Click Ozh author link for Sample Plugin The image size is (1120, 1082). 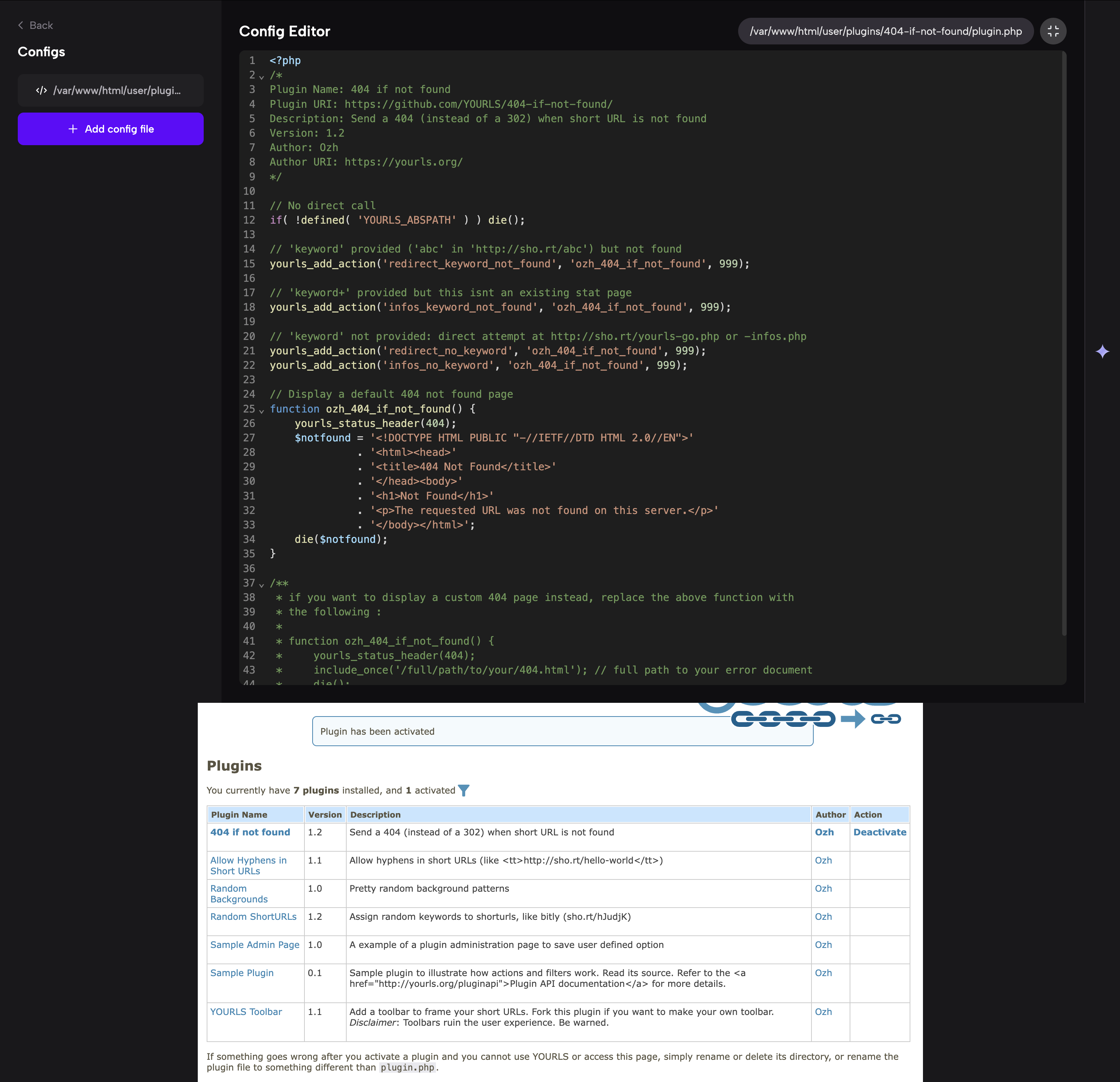(x=823, y=973)
